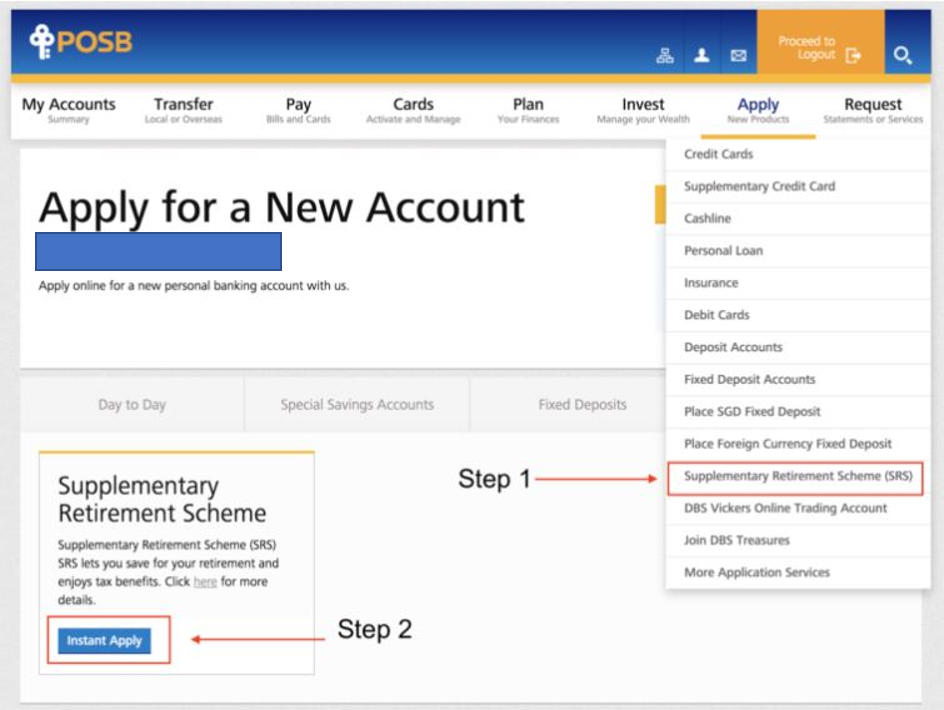Choose Cashline from dropdown
This screenshot has width=944, height=710.
pyautogui.click(x=798, y=219)
